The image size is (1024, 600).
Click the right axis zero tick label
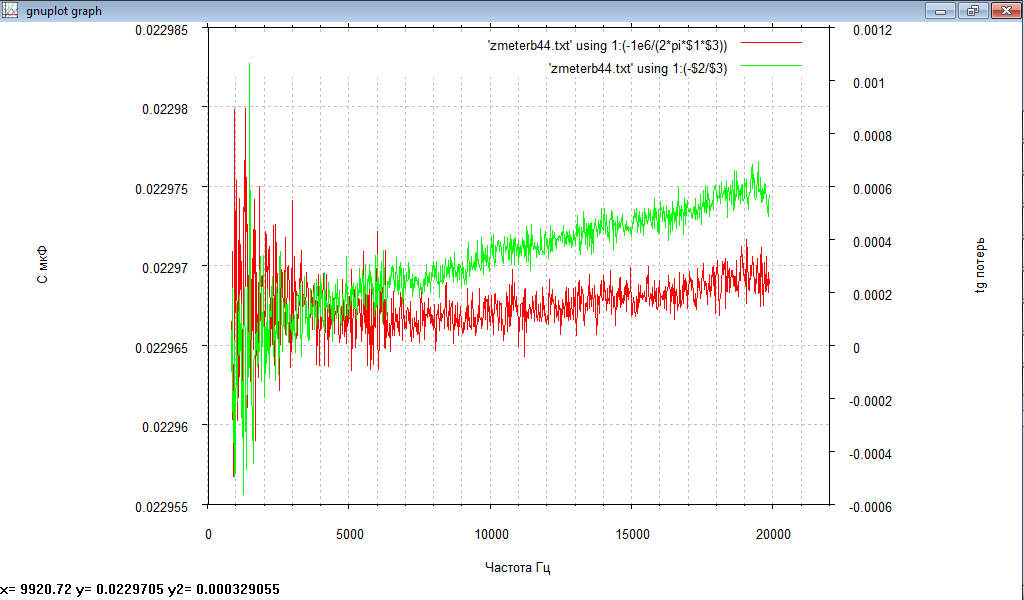[x=856, y=348]
